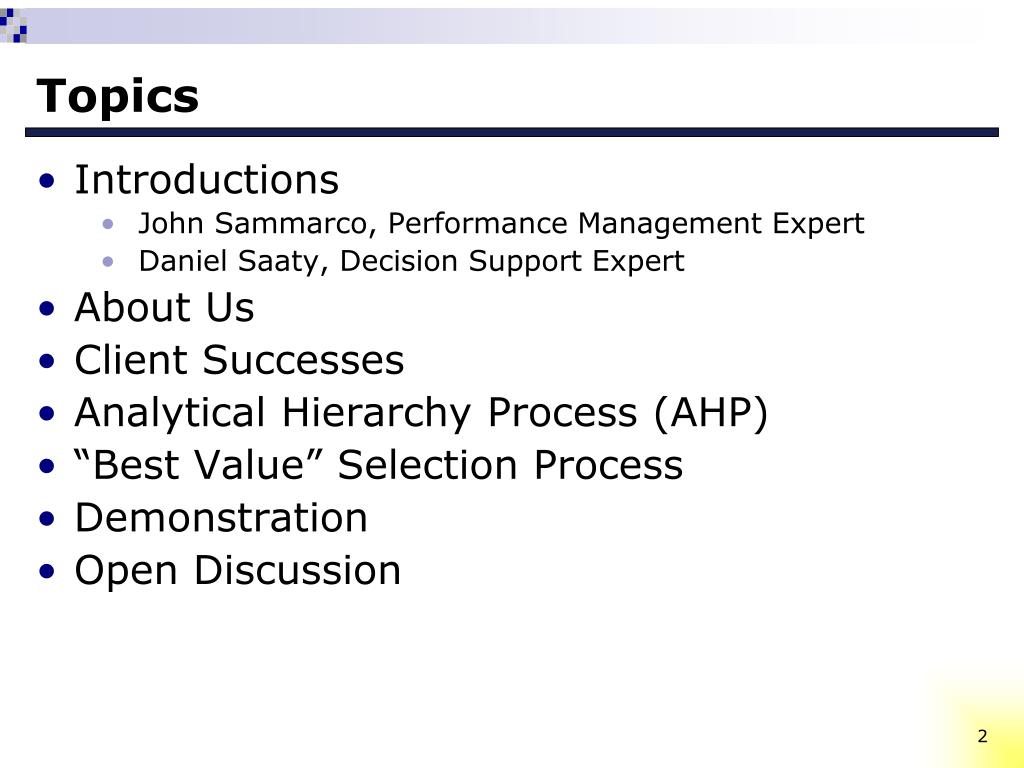Click the bullet dot beside Demonstration
Image resolution: width=1024 pixels, height=768 pixels.
(x=47, y=519)
